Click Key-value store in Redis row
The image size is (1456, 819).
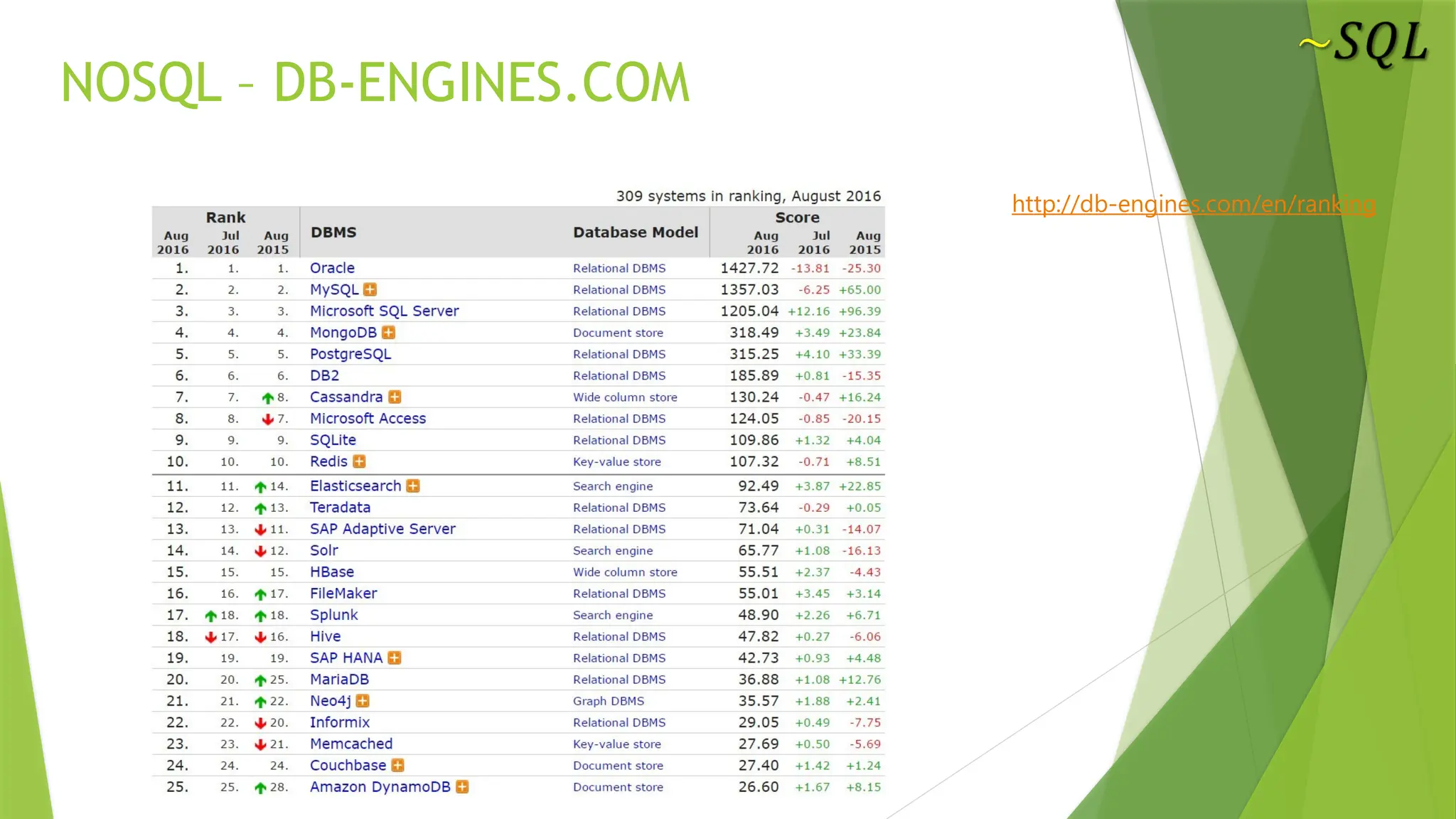click(617, 461)
